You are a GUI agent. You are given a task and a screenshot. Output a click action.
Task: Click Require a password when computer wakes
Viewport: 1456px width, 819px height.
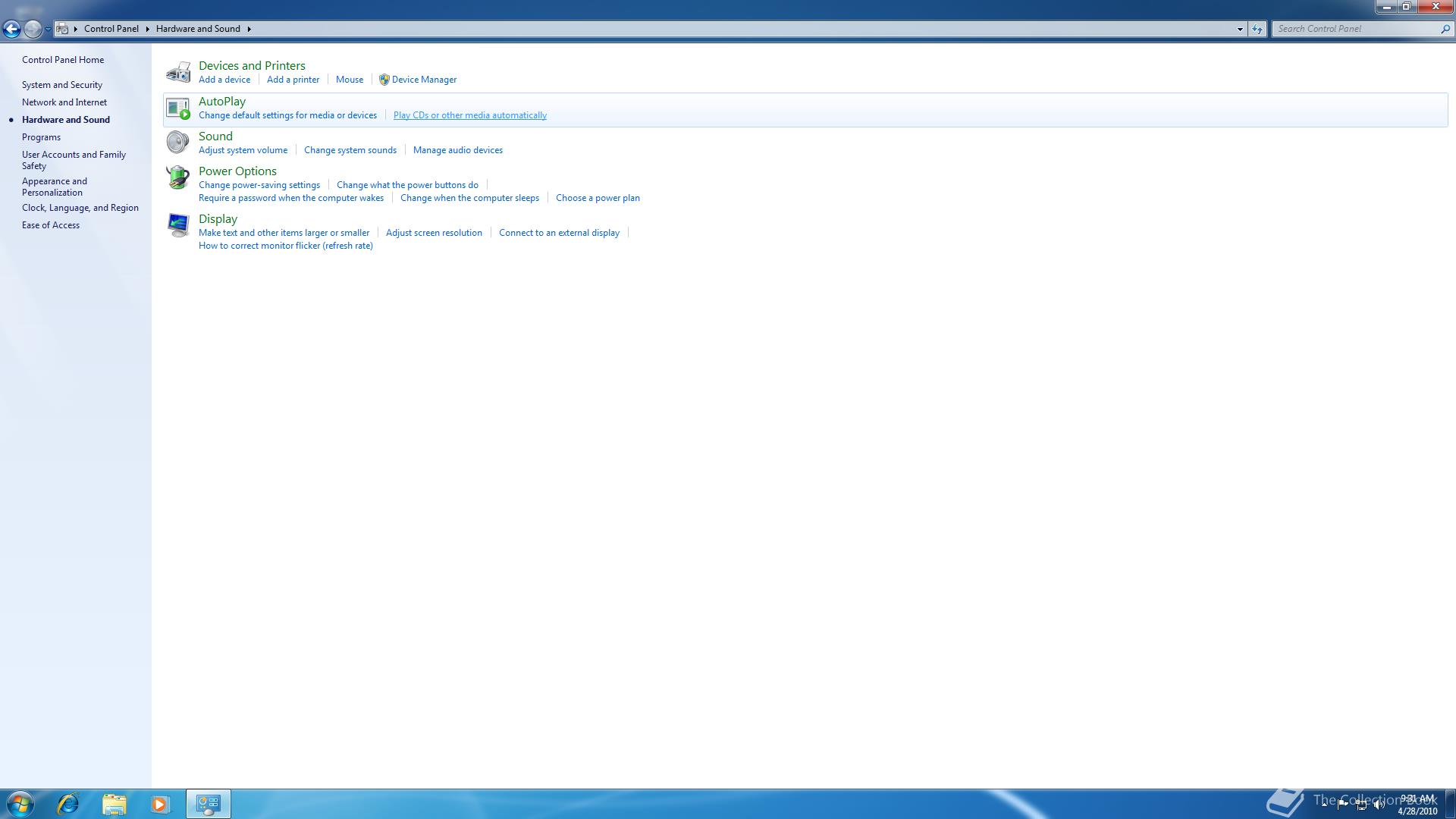point(291,198)
